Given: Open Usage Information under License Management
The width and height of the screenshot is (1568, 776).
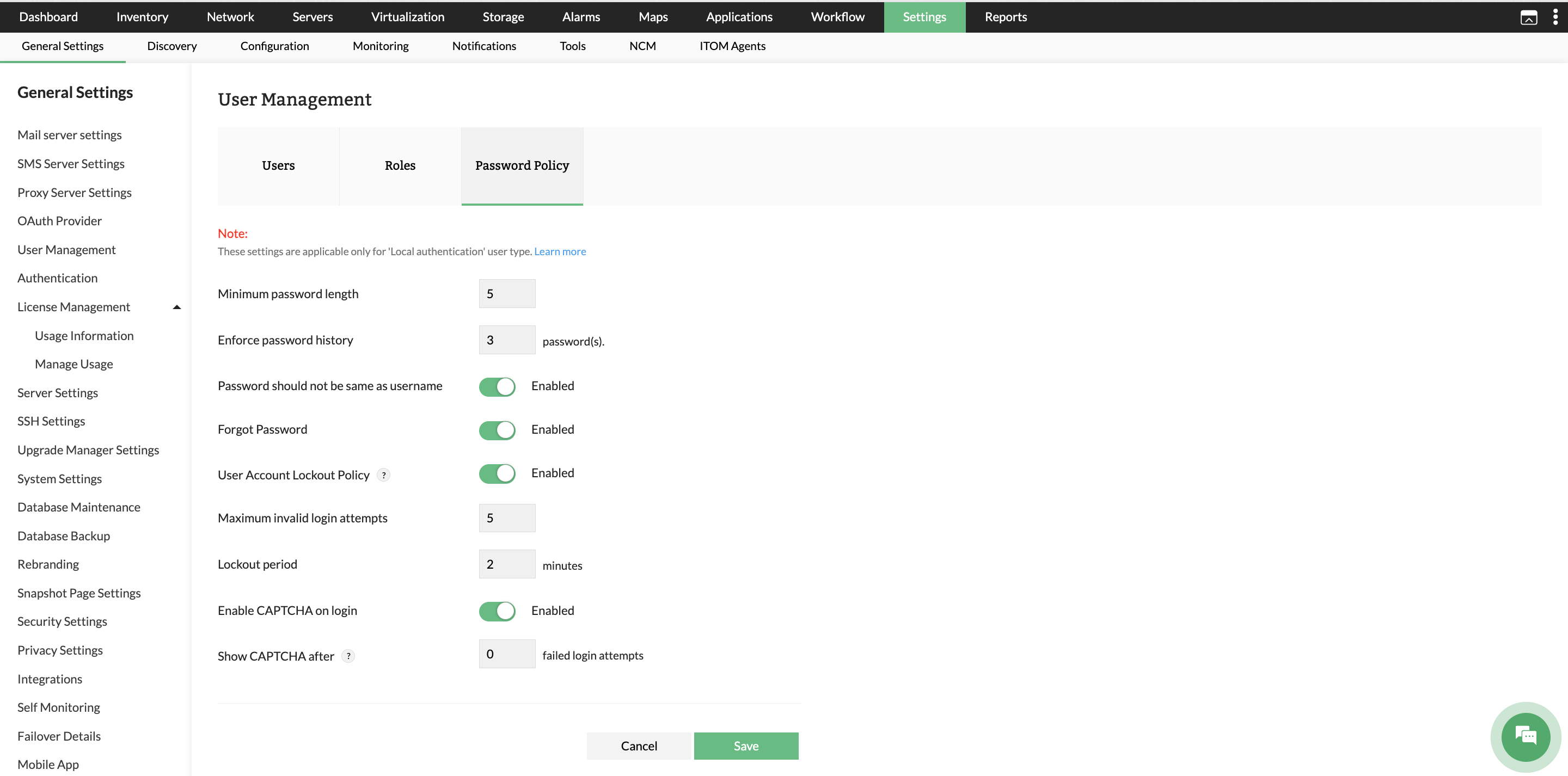Looking at the screenshot, I should coord(84,336).
